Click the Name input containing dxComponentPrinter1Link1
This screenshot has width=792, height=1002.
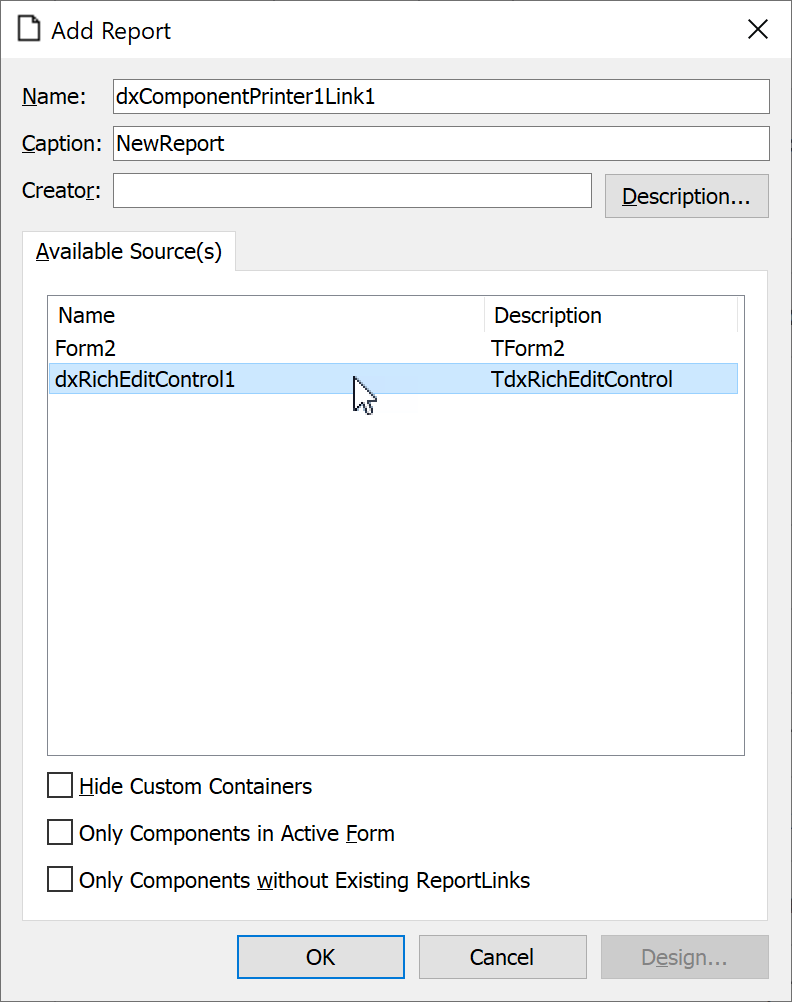click(440, 96)
